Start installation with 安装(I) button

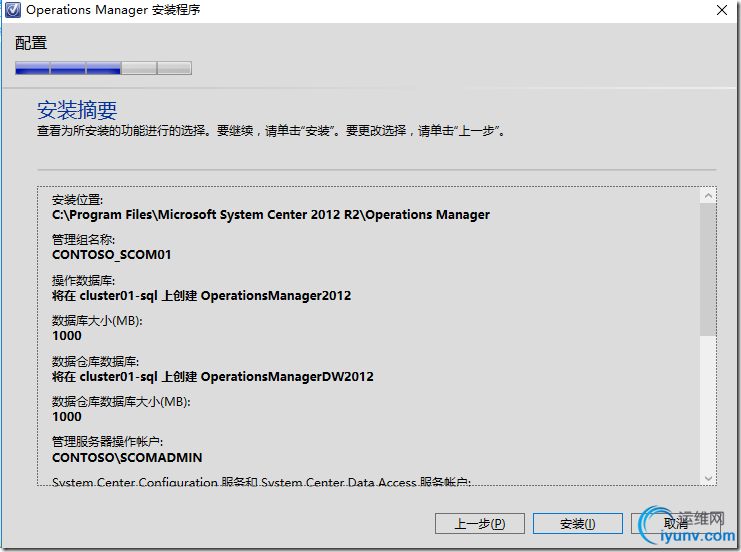(x=577, y=524)
